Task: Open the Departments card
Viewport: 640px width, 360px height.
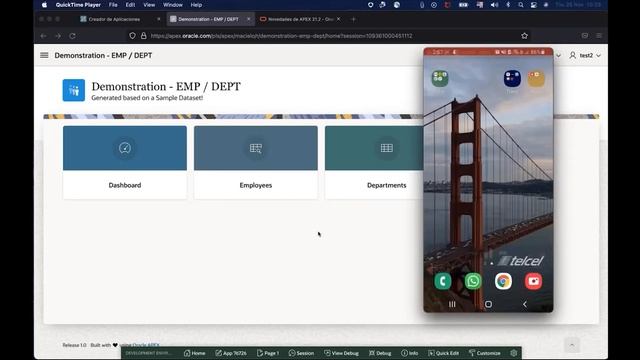Action: pos(374,162)
